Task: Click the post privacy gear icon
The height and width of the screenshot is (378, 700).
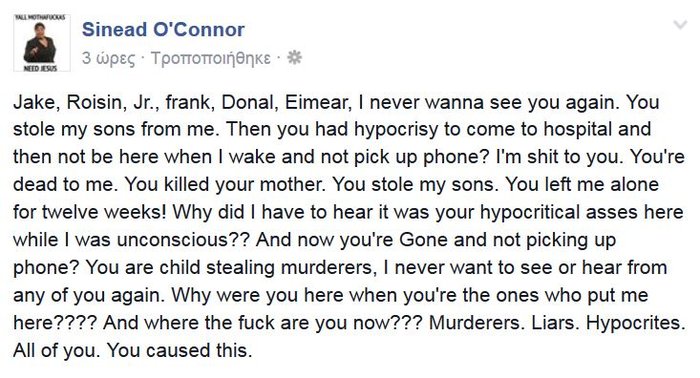Action: [294, 58]
